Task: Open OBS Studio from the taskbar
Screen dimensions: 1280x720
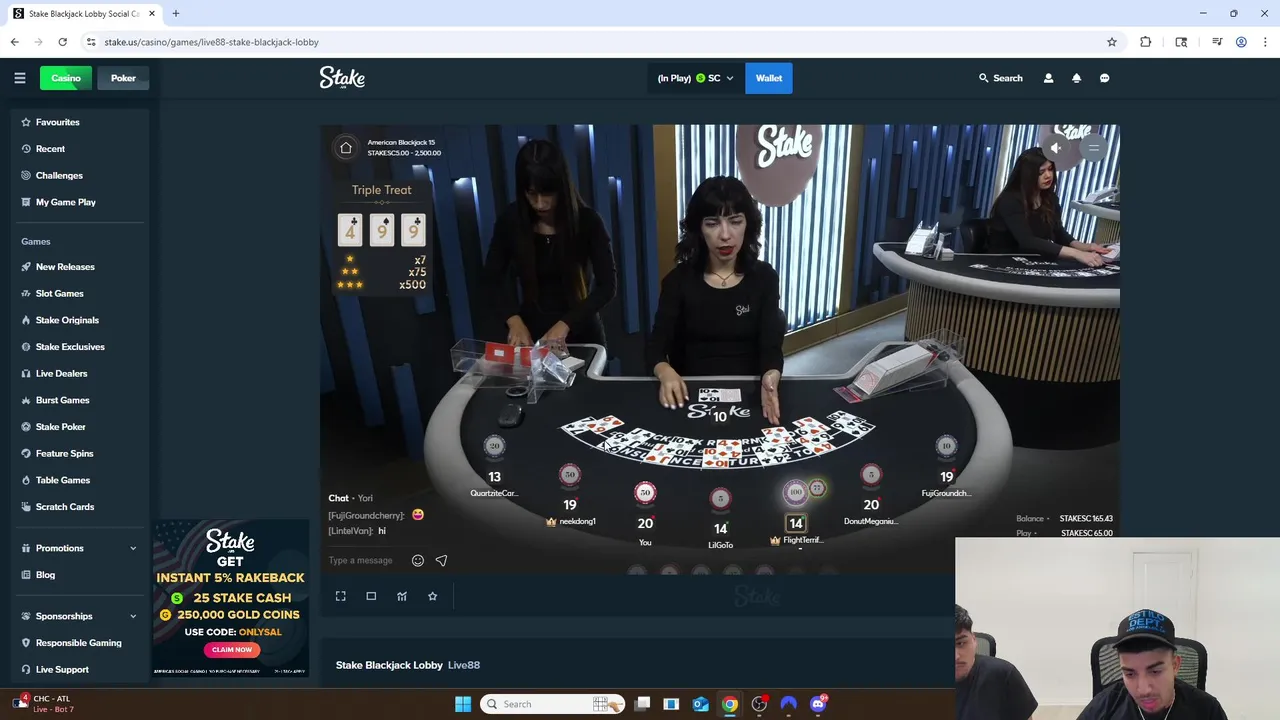Action: pyautogui.click(x=759, y=704)
